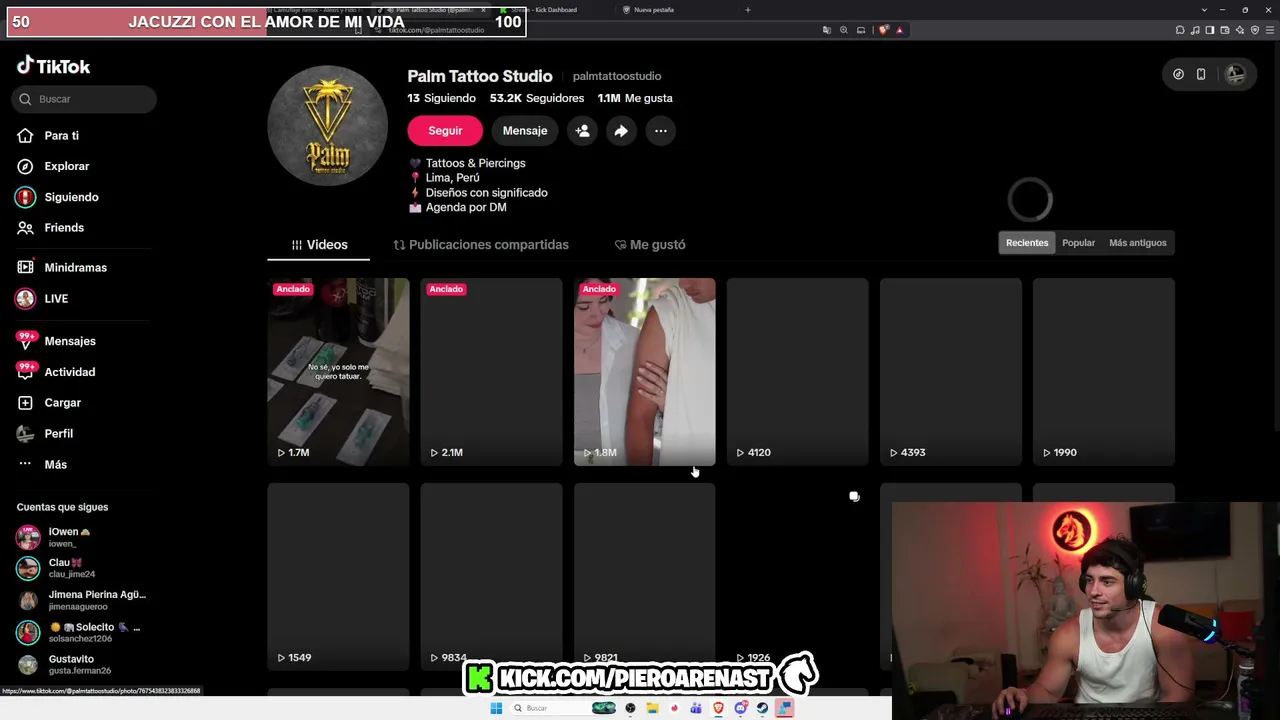Open the video with 4393 views
This screenshot has height=720, width=1280.
(x=951, y=372)
